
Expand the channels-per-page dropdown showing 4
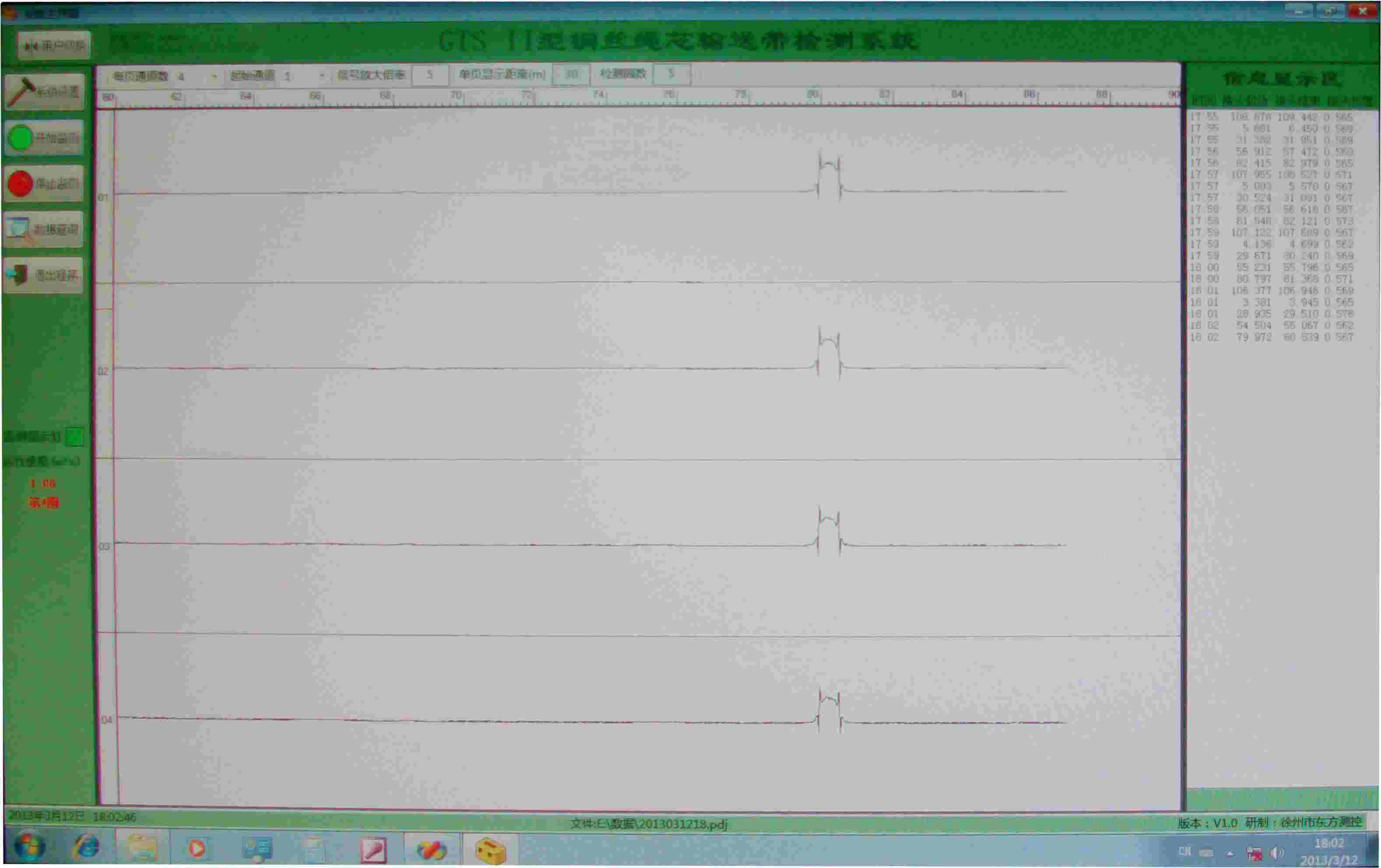click(214, 76)
